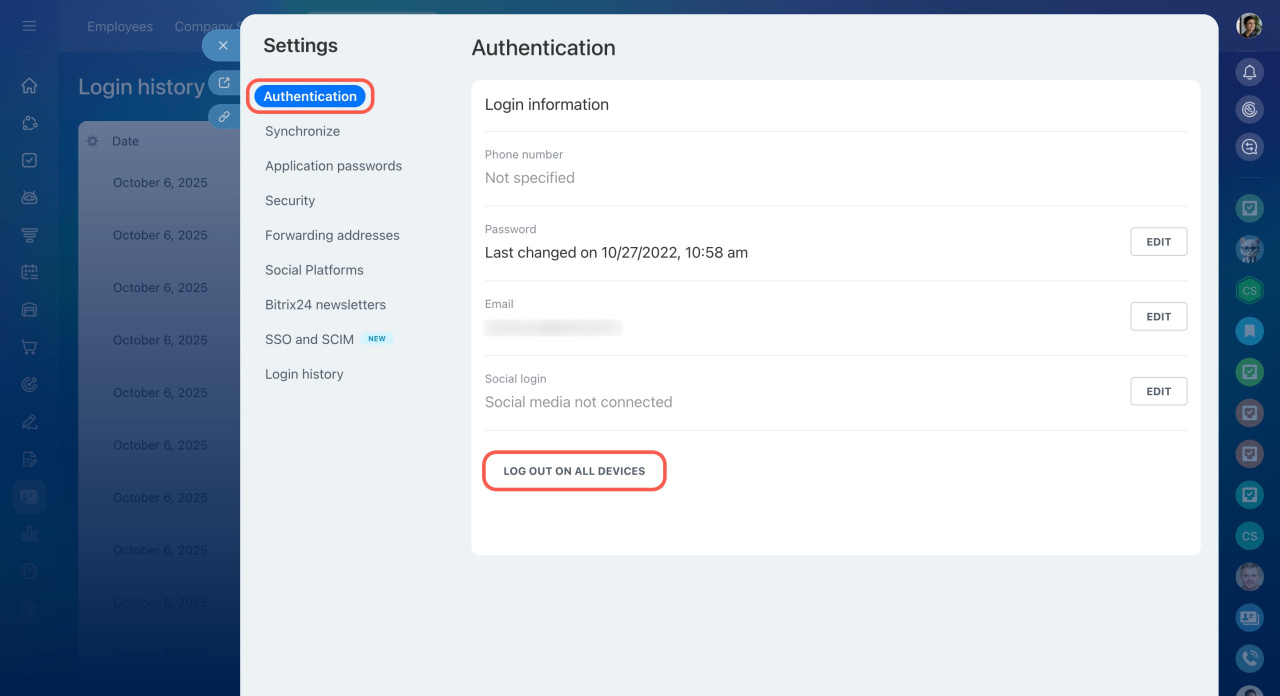Open the shopping cart icon in sidebar
The image size is (1280, 696).
29,347
